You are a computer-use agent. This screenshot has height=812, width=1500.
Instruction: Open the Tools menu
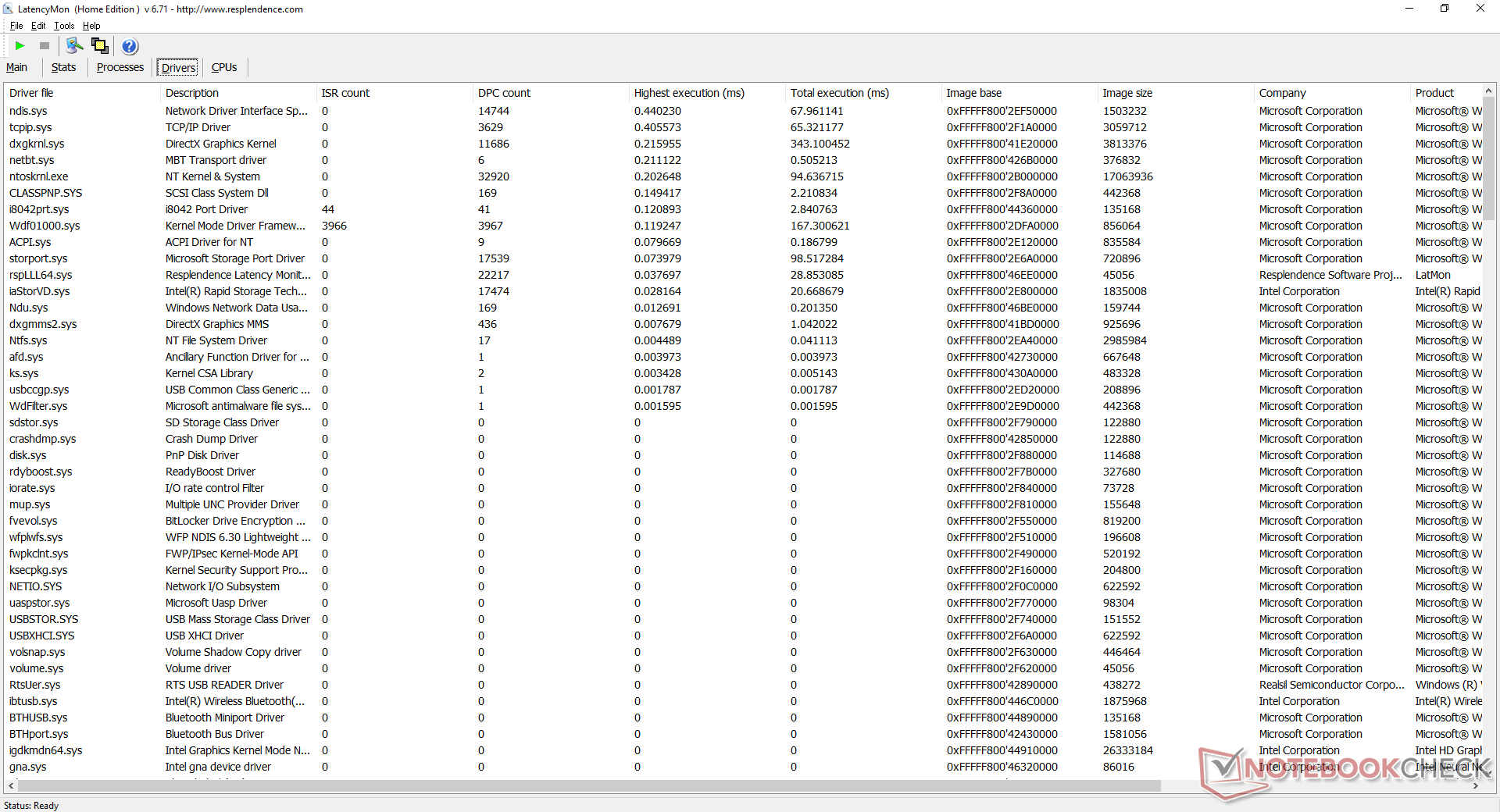pyautogui.click(x=64, y=26)
